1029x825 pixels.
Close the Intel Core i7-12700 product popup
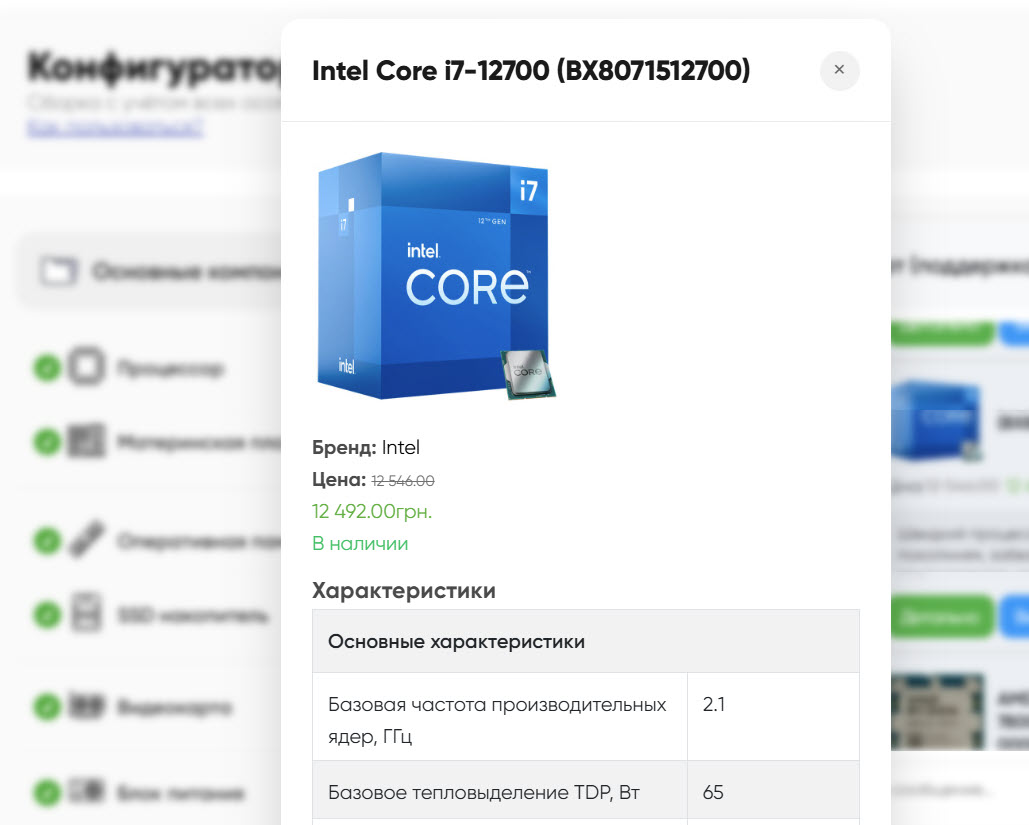pos(839,70)
